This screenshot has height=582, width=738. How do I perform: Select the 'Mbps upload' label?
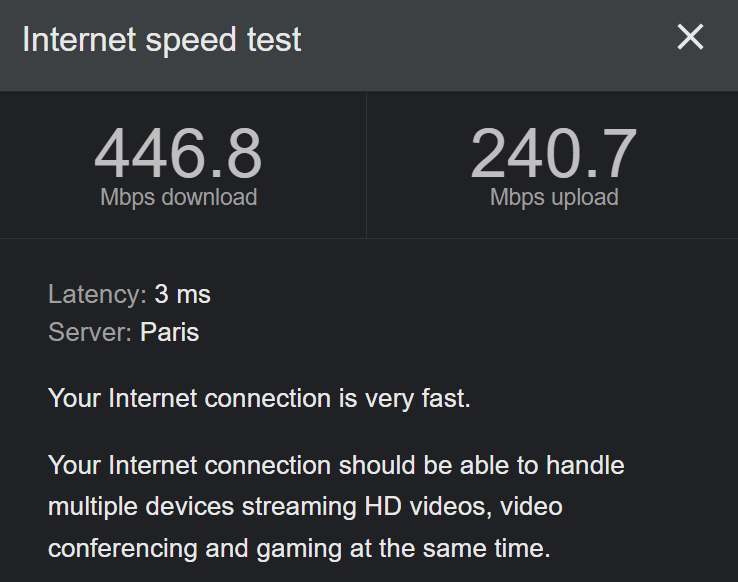[554, 197]
